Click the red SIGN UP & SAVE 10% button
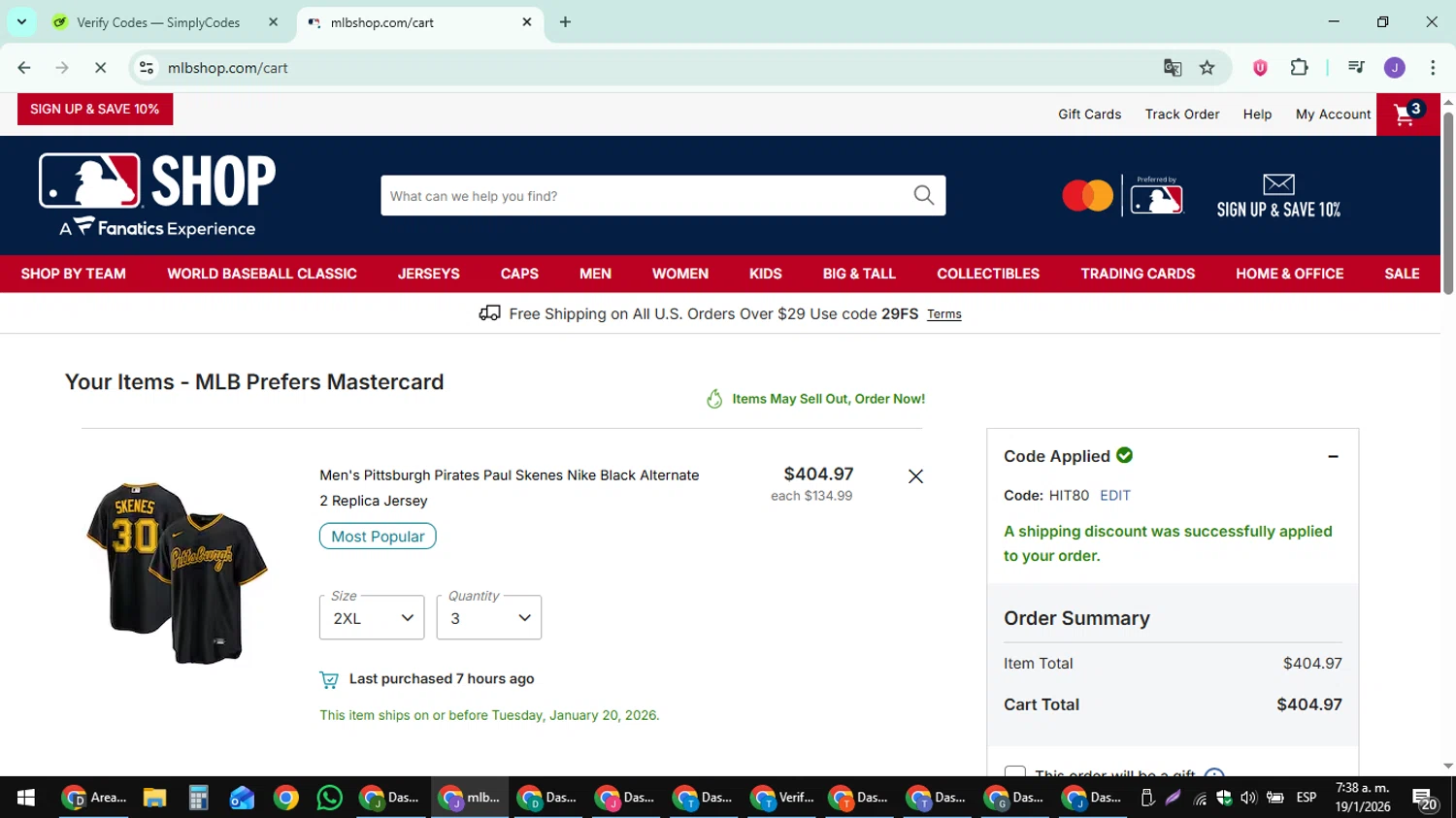 (x=95, y=110)
